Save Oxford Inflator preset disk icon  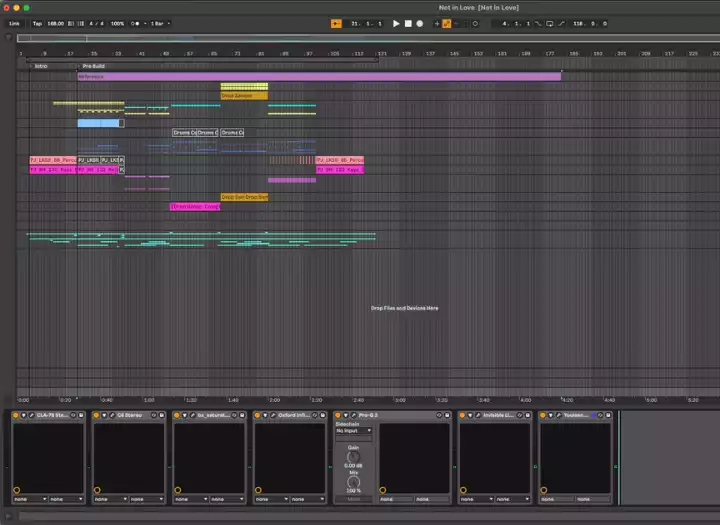(x=323, y=415)
